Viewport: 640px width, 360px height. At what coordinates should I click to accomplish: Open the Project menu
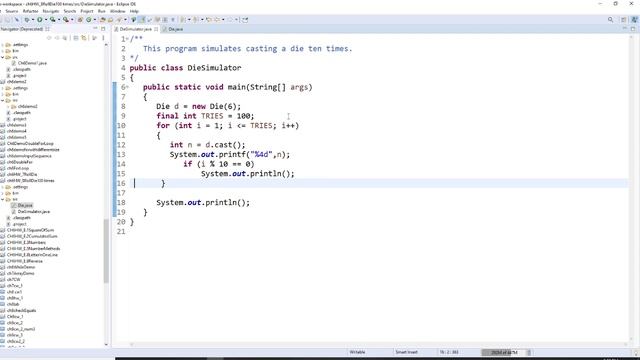click(87, 11)
